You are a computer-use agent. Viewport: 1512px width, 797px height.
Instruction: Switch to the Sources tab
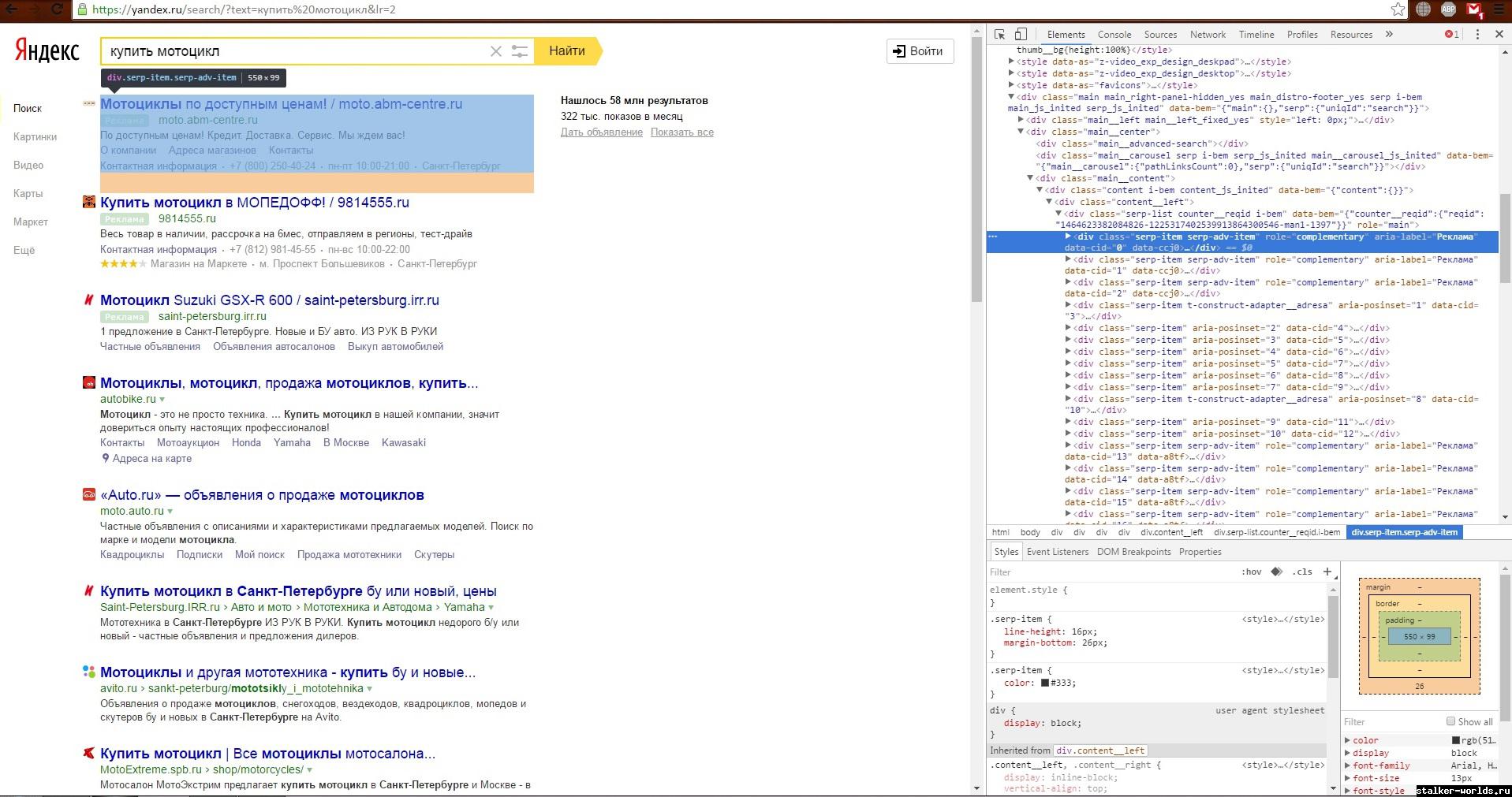tap(1160, 35)
